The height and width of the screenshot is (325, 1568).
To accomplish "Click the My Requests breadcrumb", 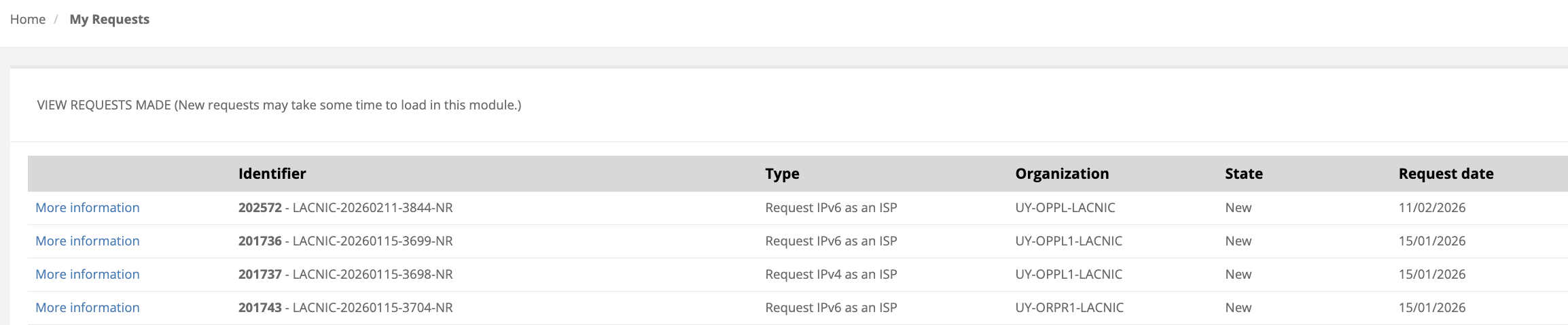I will pos(109,20).
